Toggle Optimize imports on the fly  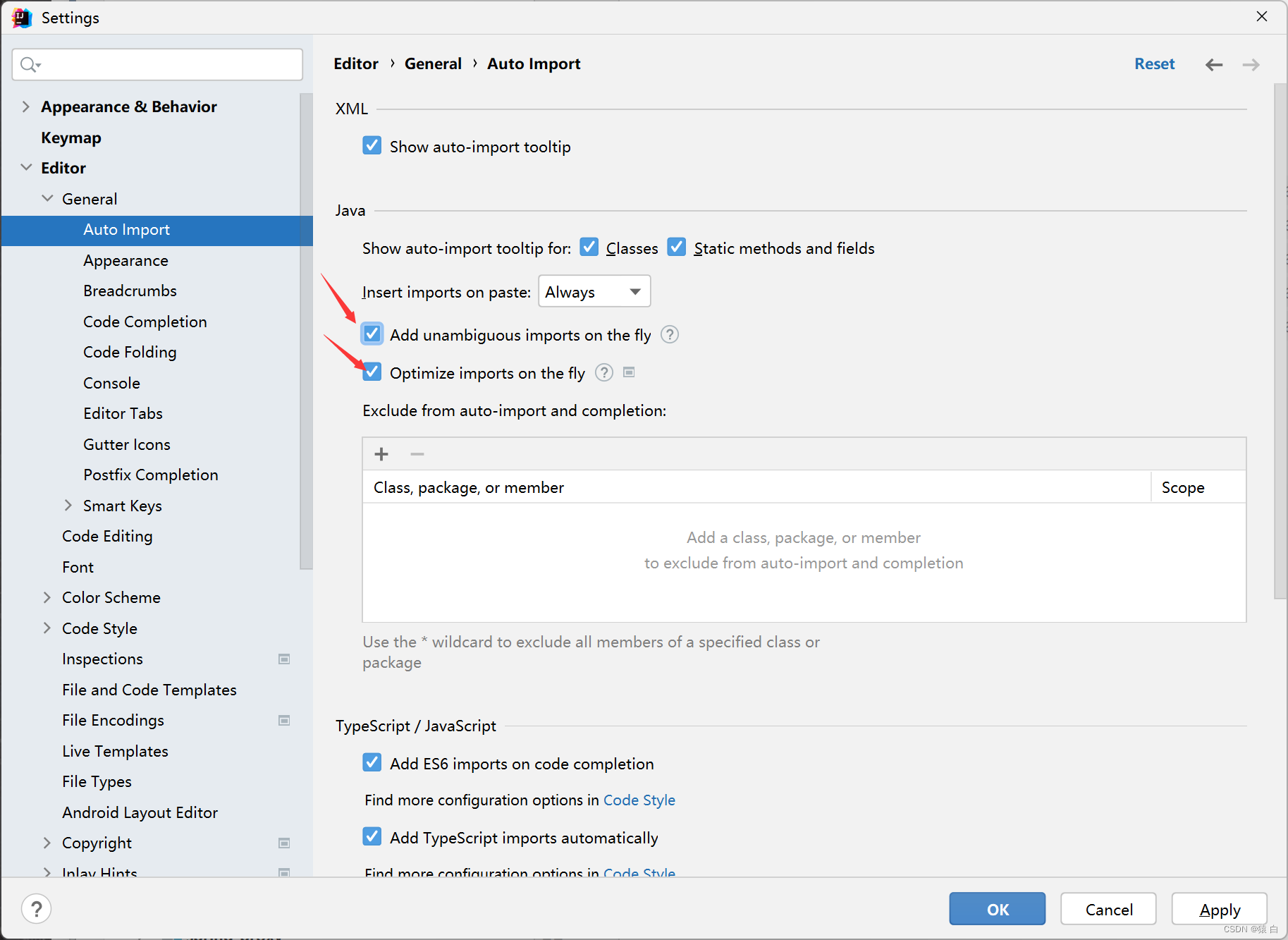pyautogui.click(x=372, y=372)
